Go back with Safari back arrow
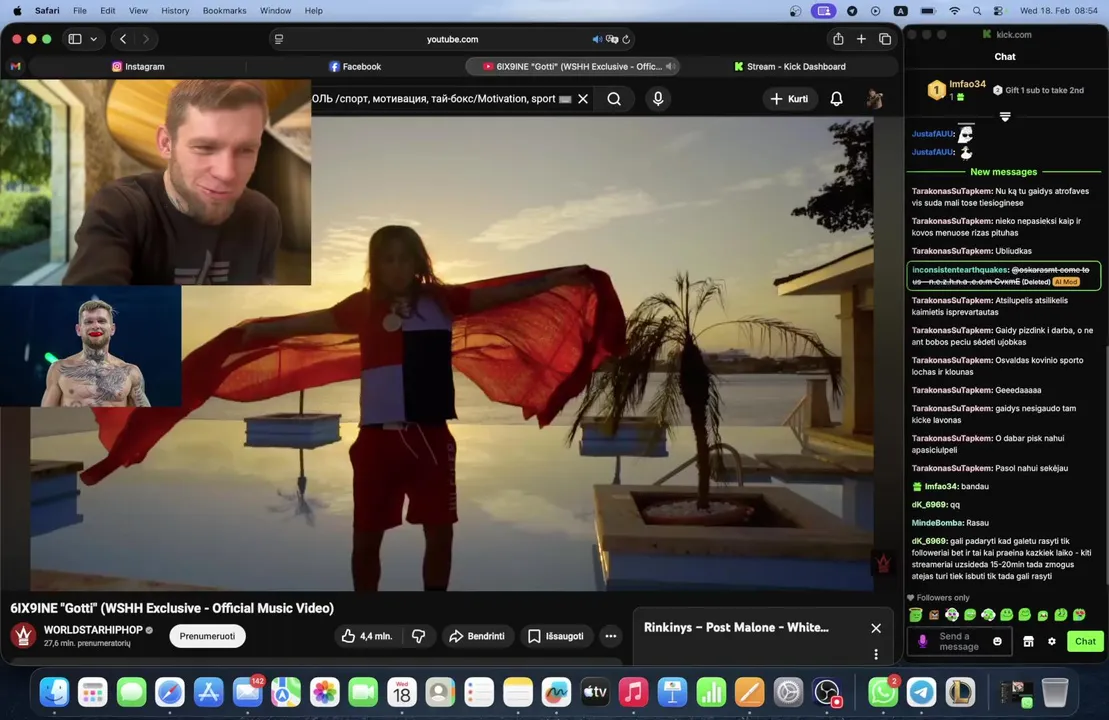Screen dimensions: 1109x720 [x=123, y=39]
